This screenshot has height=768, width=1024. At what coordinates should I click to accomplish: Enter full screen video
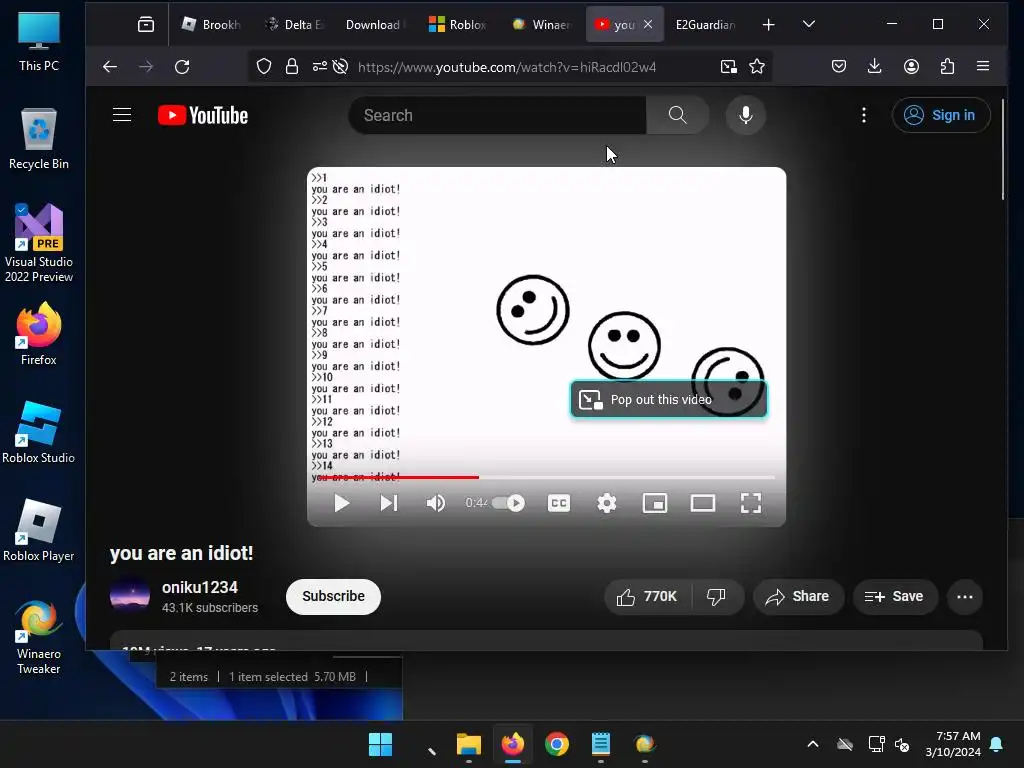750,503
